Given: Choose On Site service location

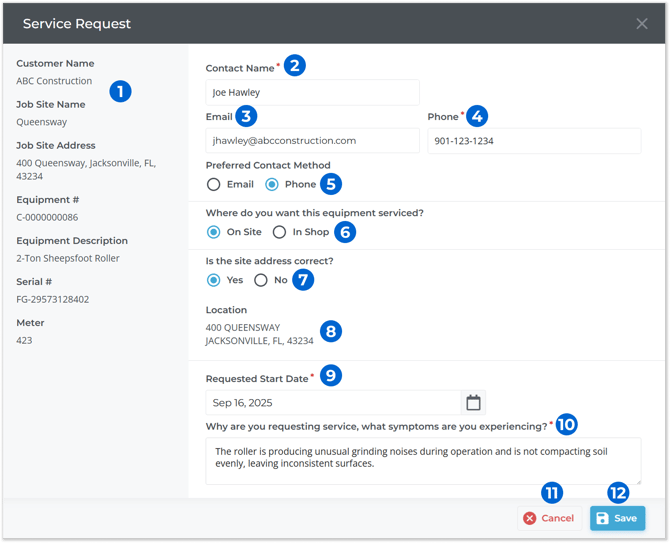Looking at the screenshot, I should [x=214, y=232].
